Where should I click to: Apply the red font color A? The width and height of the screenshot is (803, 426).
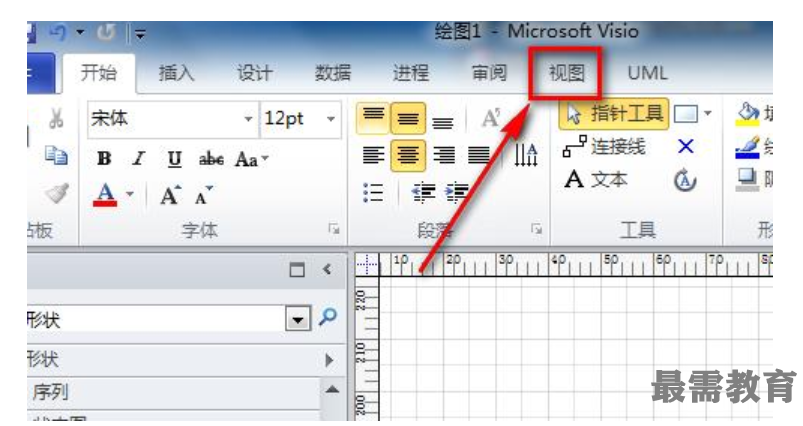105,195
